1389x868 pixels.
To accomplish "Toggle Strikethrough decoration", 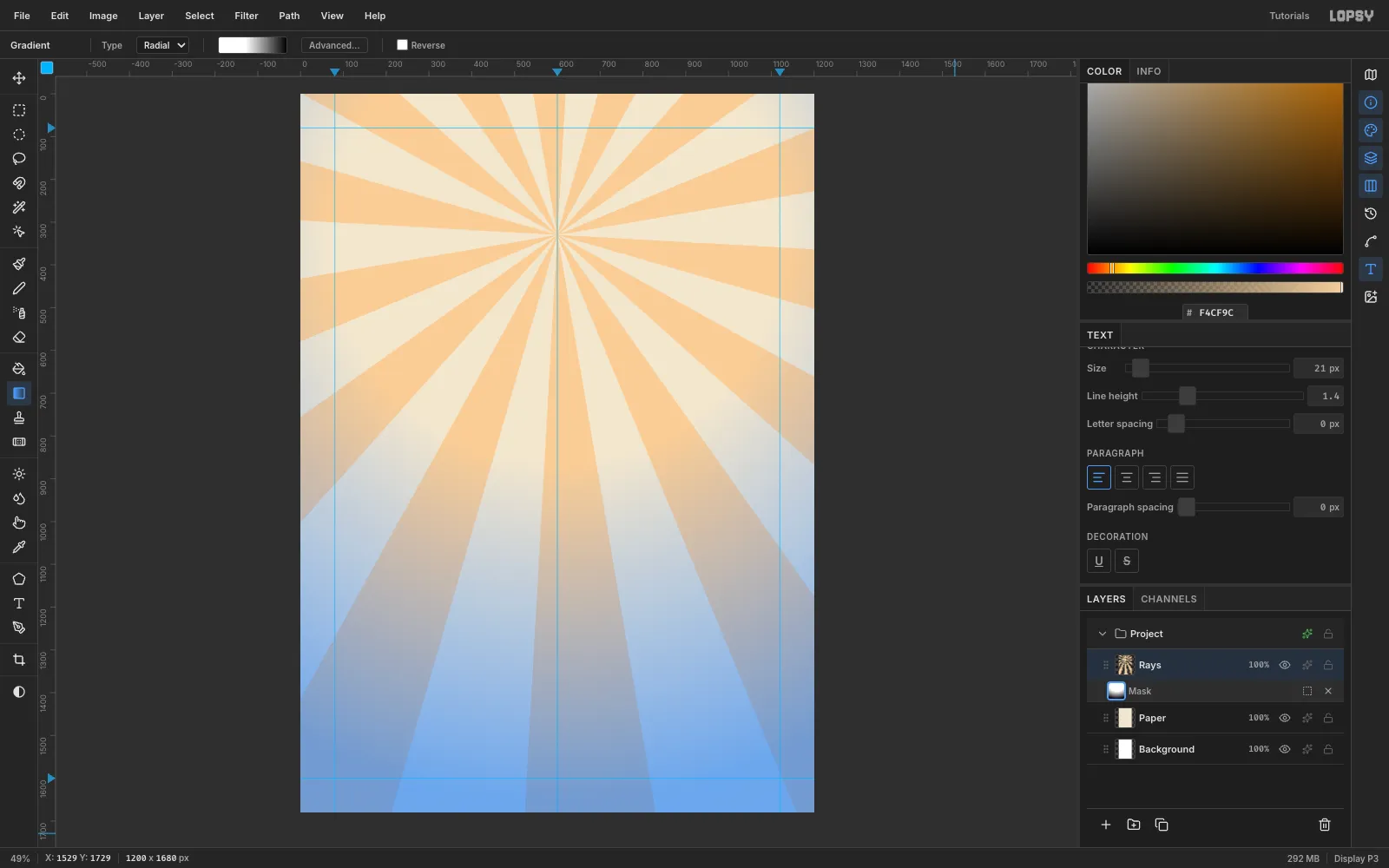I will pyautogui.click(x=1127, y=561).
